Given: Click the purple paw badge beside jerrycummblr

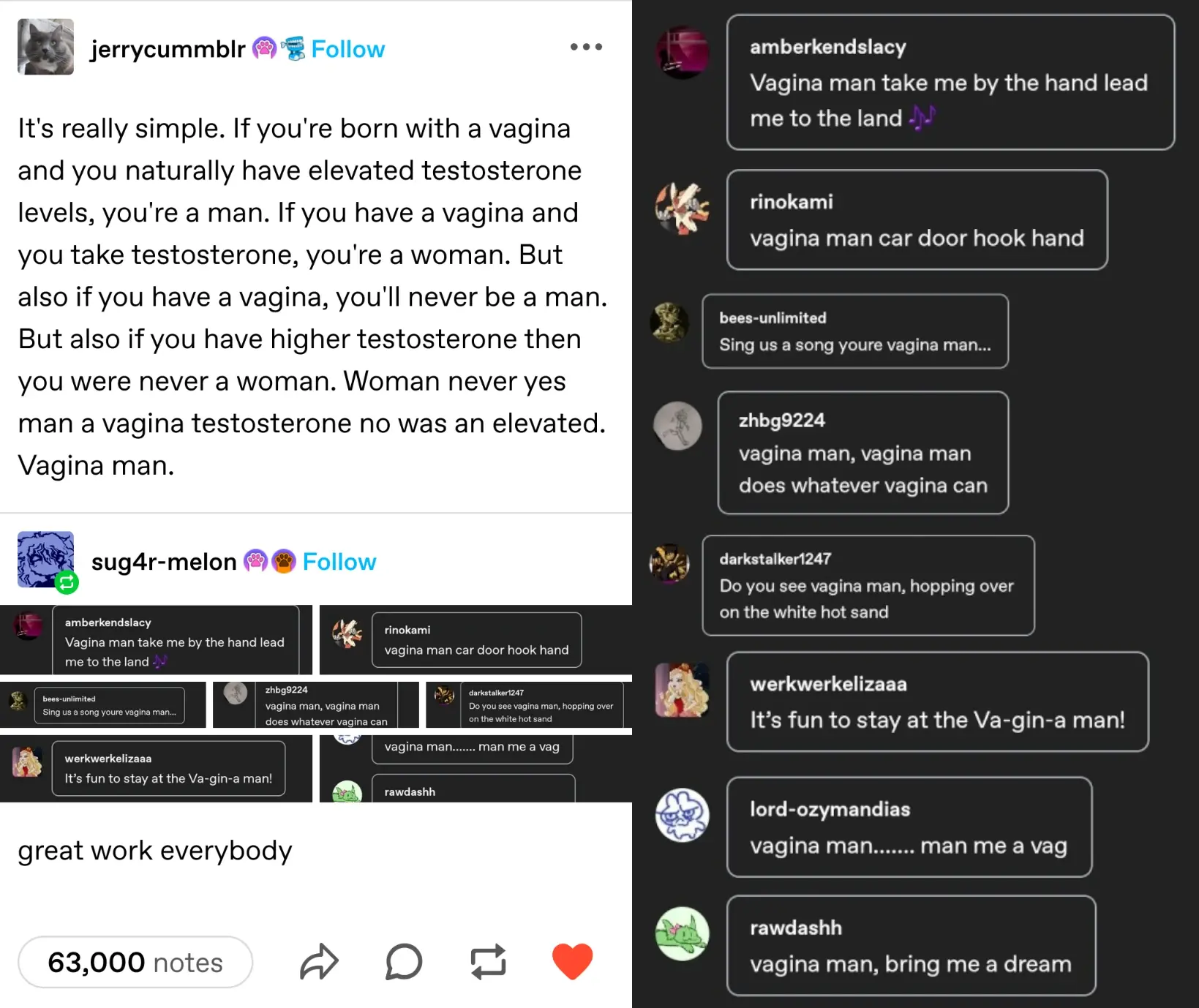Looking at the screenshot, I should click(264, 49).
